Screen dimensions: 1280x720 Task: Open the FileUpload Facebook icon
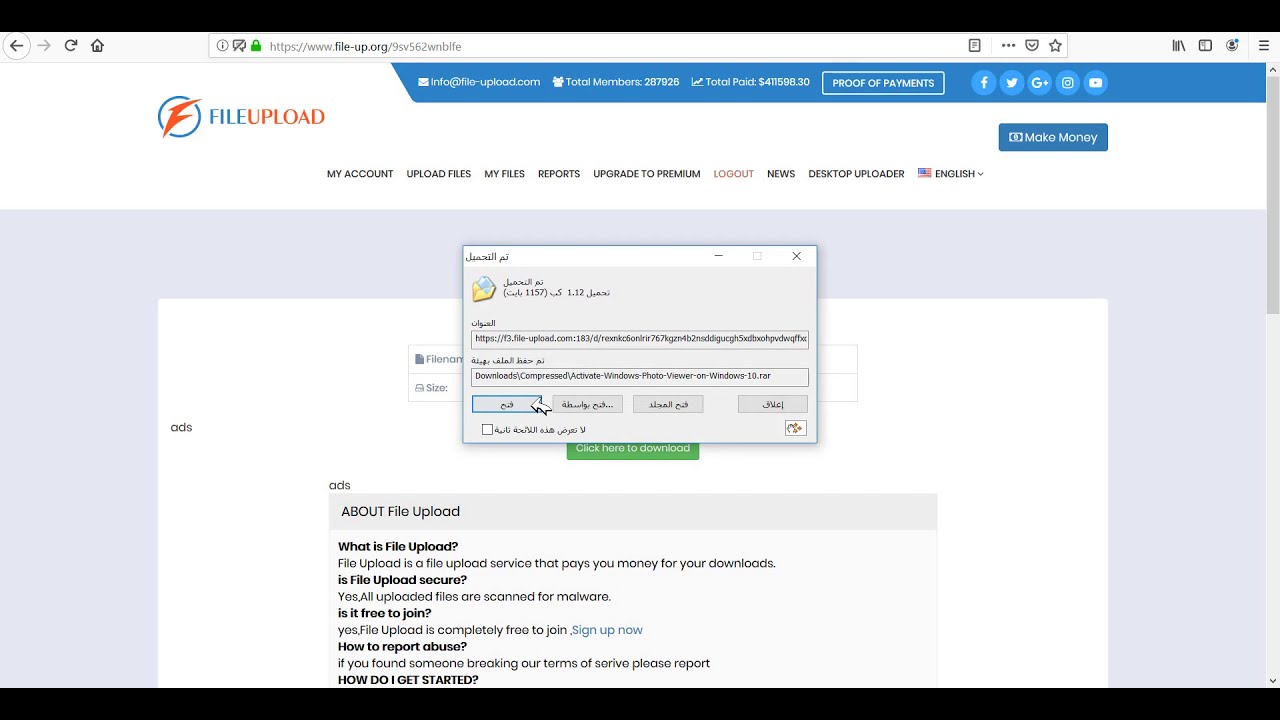pos(984,83)
